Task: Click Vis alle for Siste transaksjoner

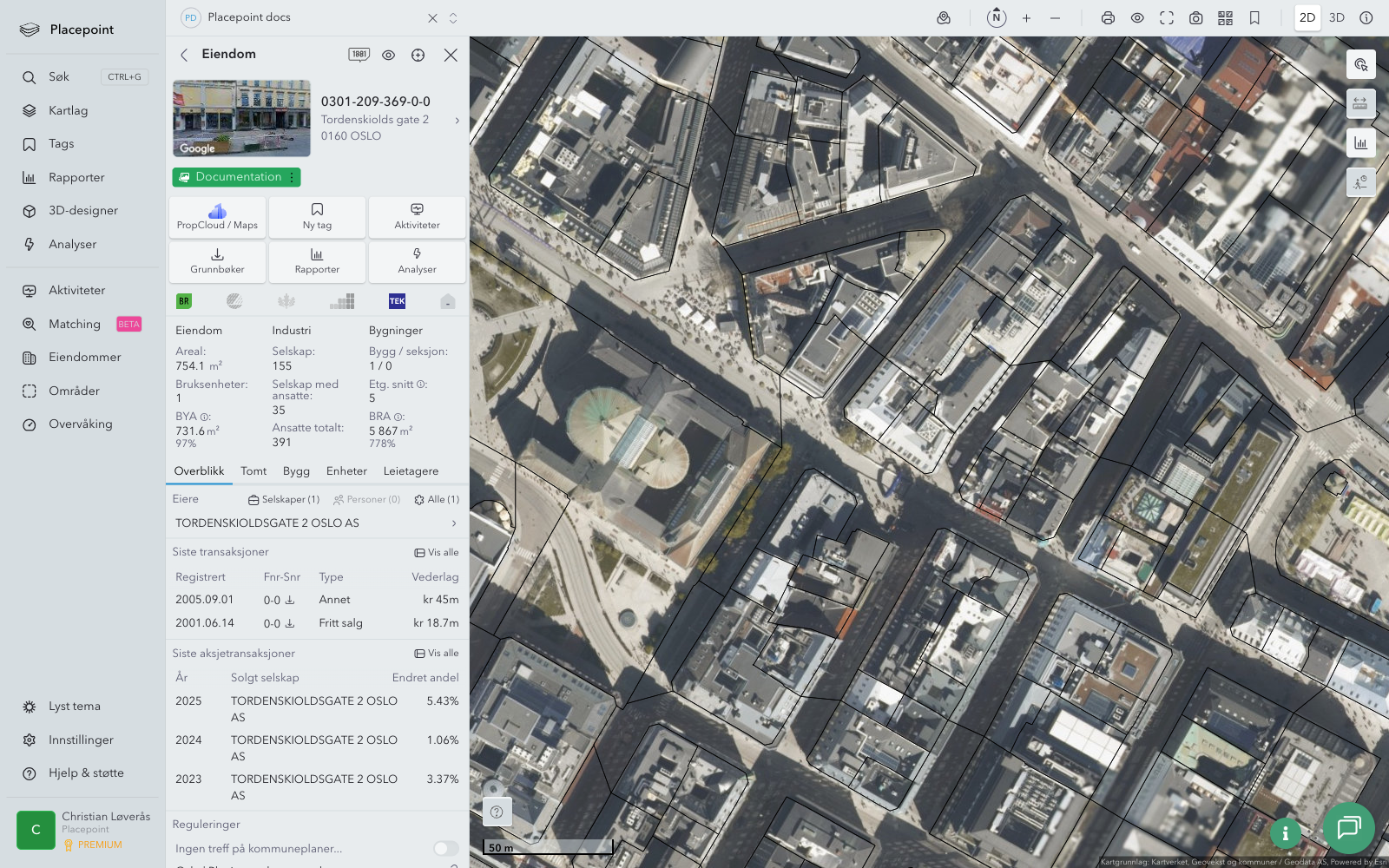Action: [437, 552]
